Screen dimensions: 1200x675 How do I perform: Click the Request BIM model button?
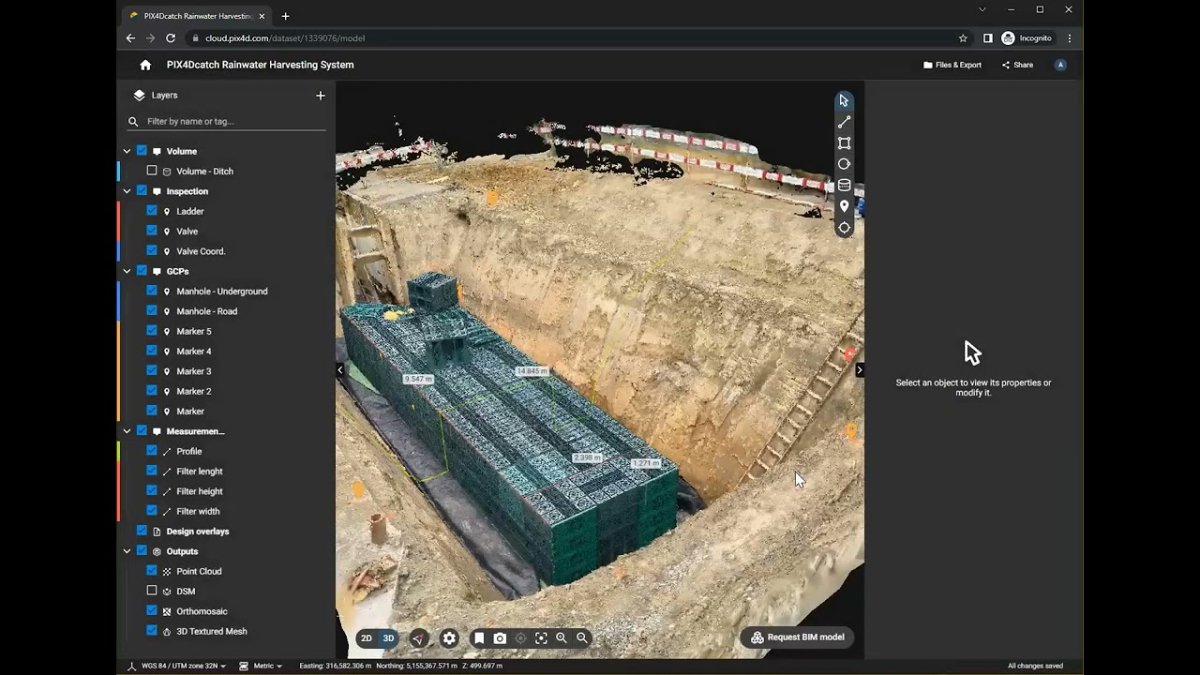[x=797, y=637]
